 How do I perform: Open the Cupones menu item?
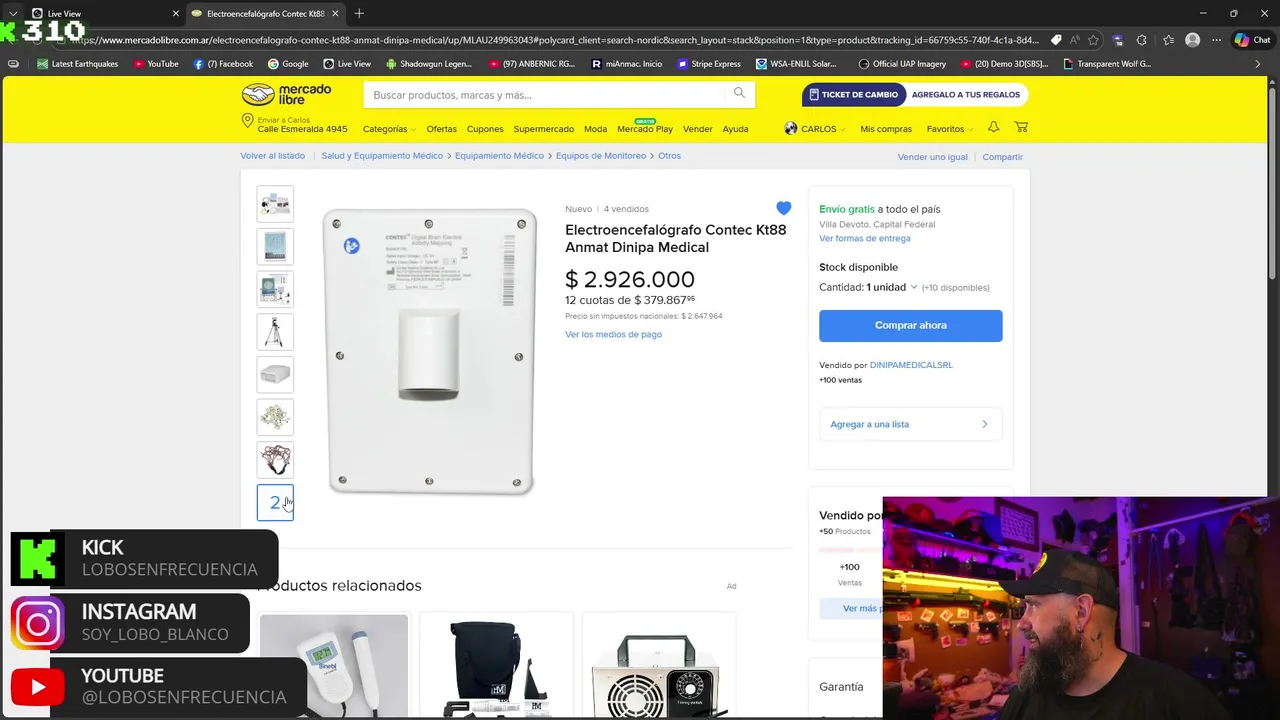(485, 129)
